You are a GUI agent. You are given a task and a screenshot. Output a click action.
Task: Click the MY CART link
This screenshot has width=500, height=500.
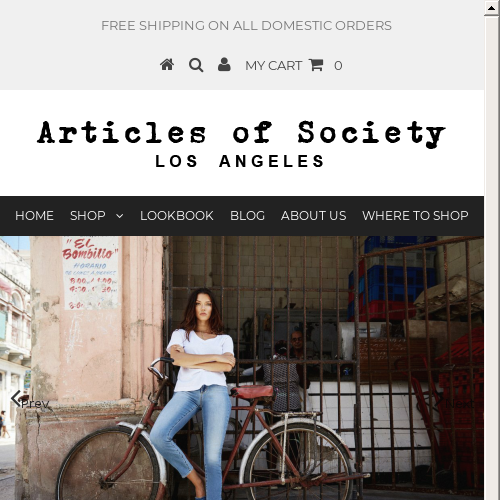(274, 66)
